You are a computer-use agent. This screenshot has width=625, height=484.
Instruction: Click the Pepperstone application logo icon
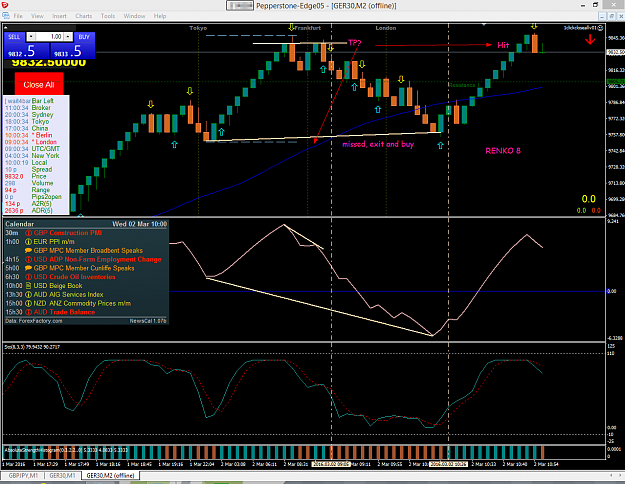click(5, 5)
